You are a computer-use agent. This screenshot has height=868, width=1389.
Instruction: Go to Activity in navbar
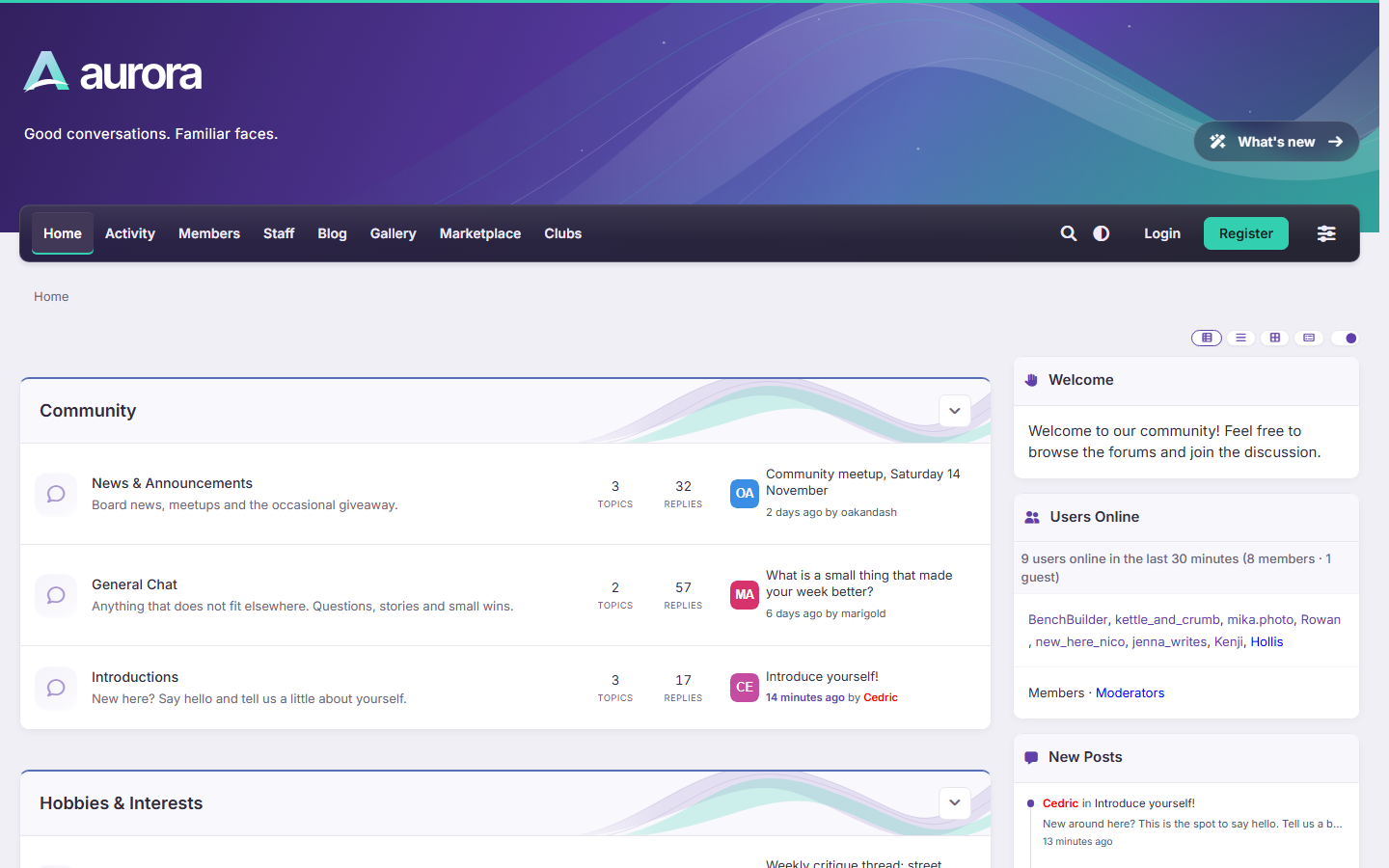tap(130, 233)
